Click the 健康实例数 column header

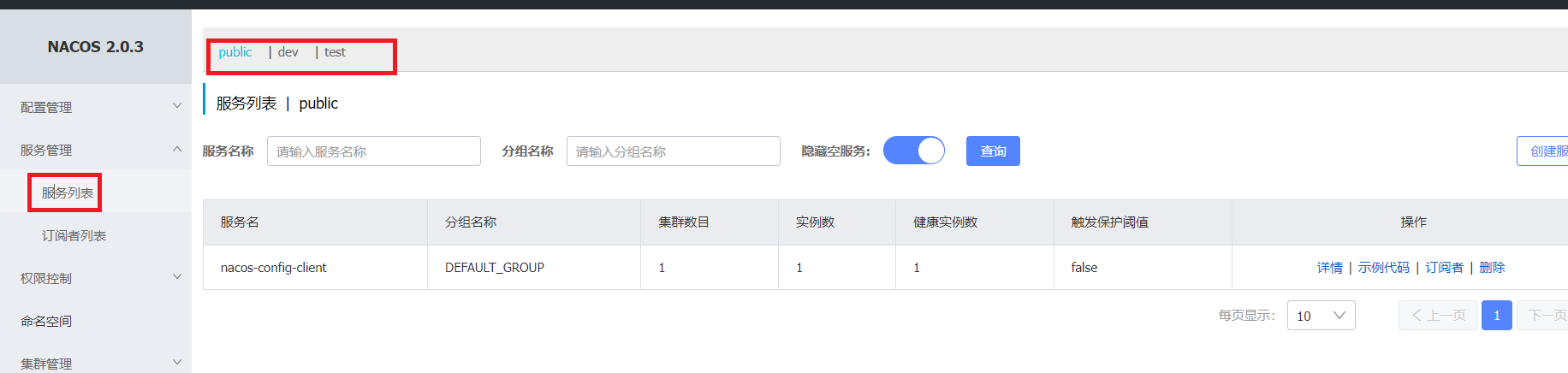[x=975, y=222]
